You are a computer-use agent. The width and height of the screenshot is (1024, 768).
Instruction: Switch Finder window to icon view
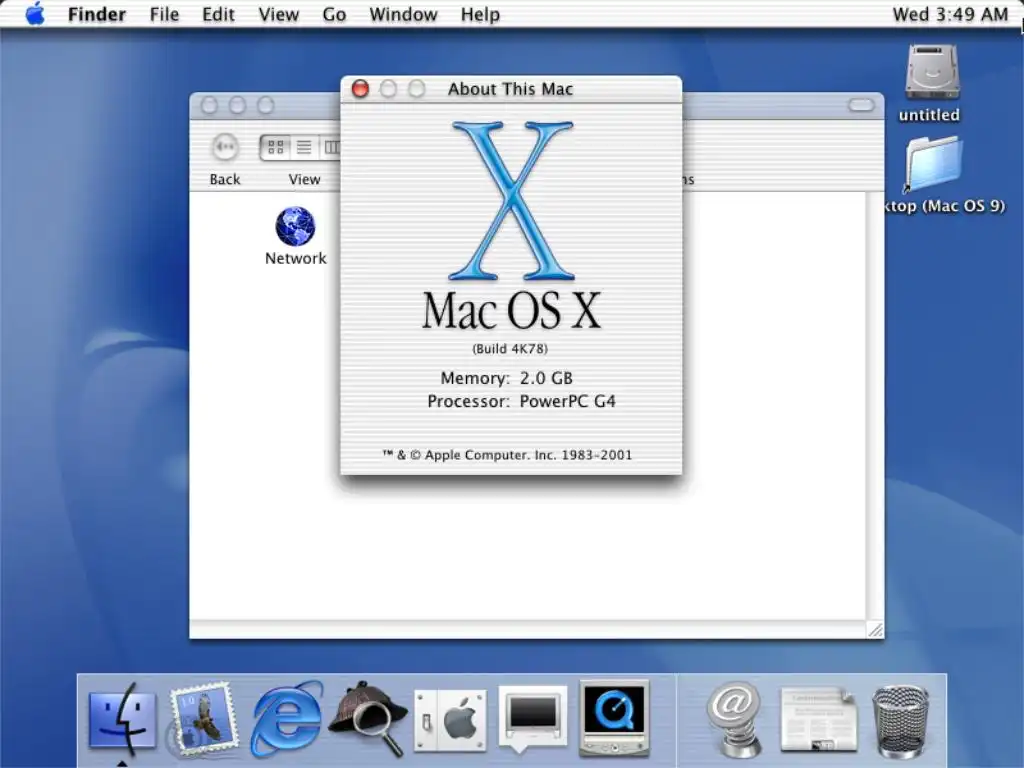coord(276,148)
